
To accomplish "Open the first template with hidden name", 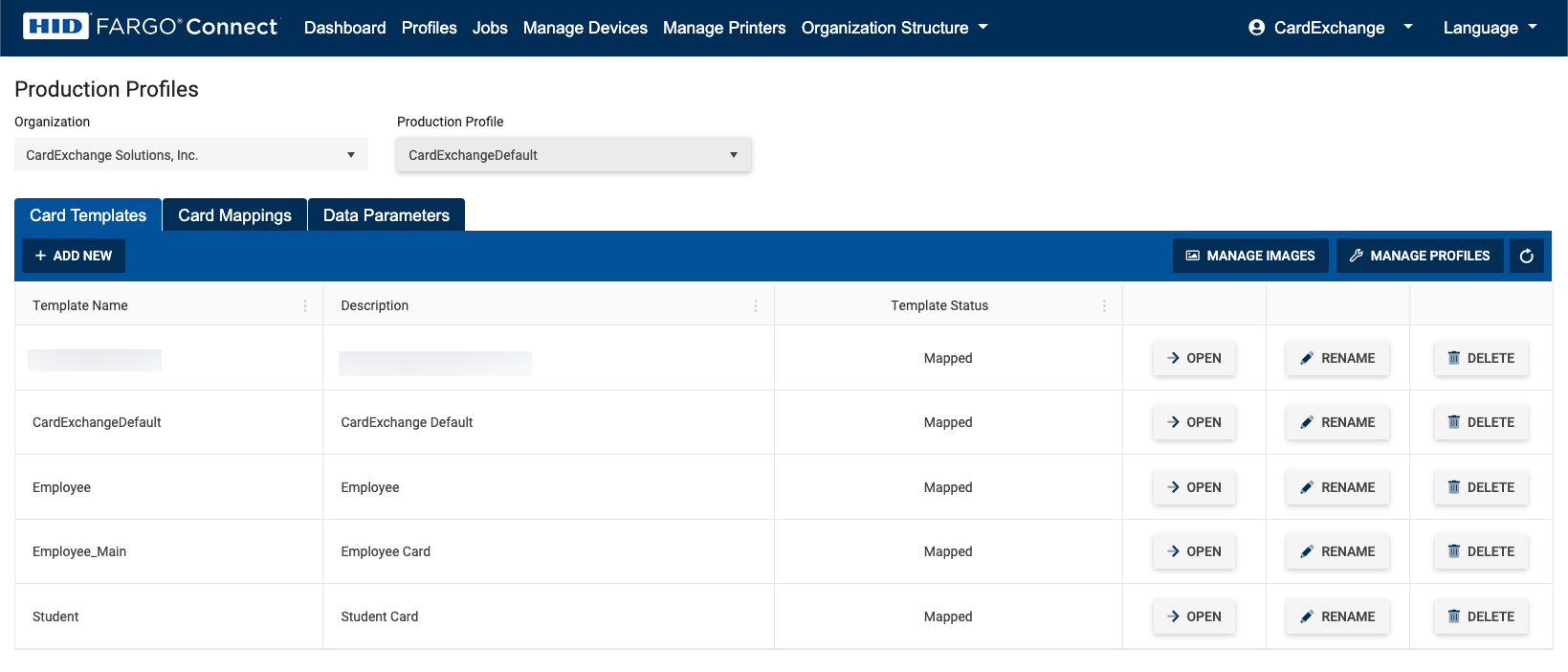I will coord(1195,358).
